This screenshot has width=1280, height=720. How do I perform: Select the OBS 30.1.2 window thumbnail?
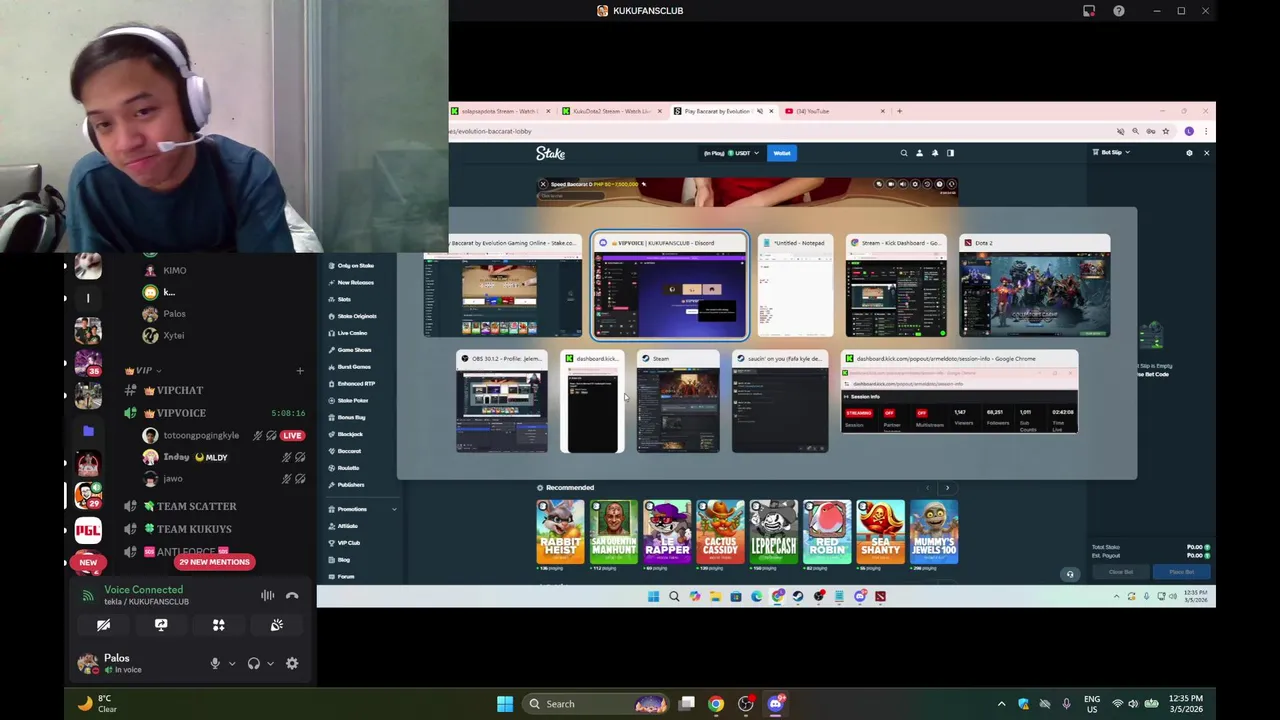[502, 402]
